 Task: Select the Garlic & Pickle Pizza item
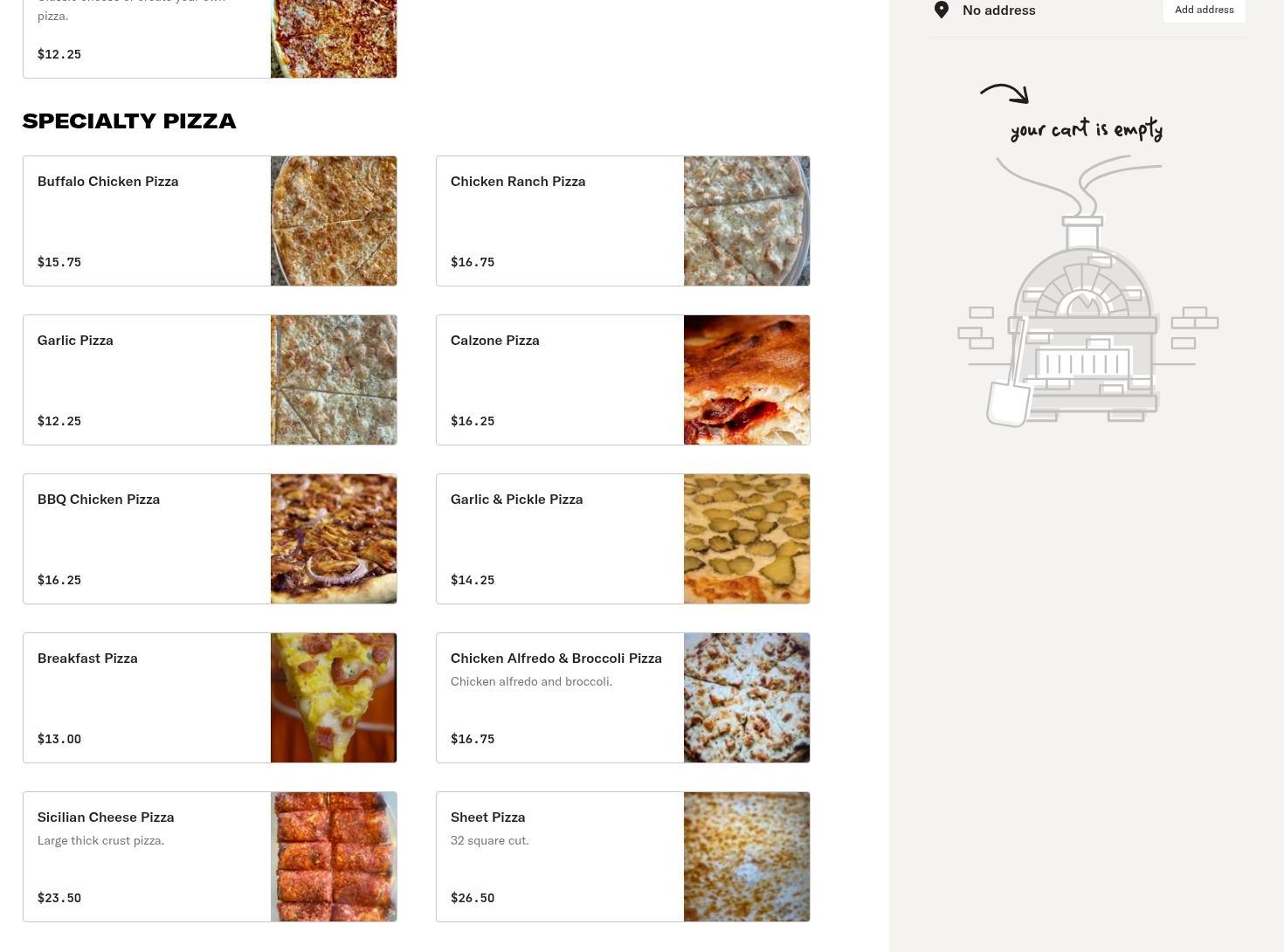click(x=623, y=539)
